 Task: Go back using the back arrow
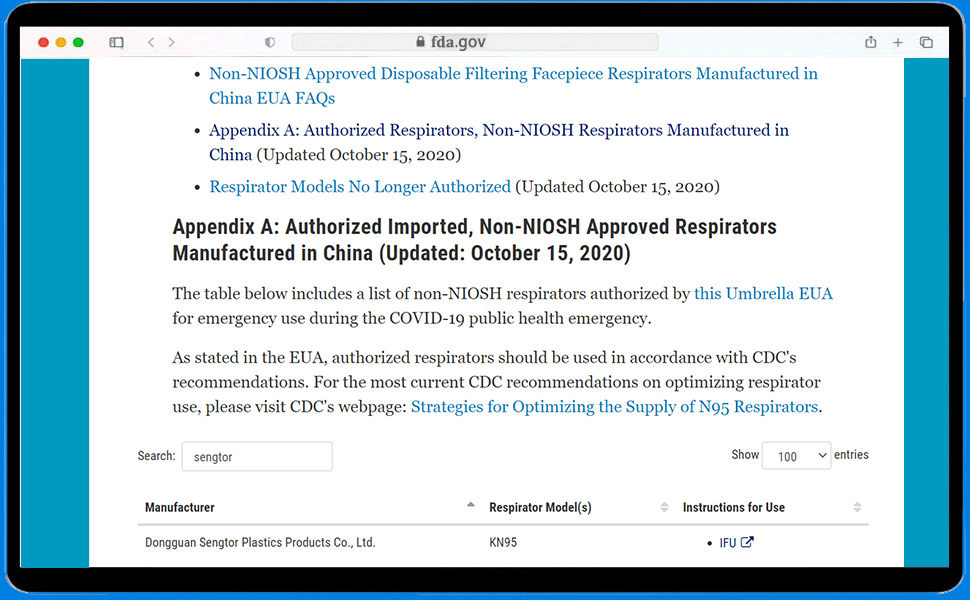(151, 43)
